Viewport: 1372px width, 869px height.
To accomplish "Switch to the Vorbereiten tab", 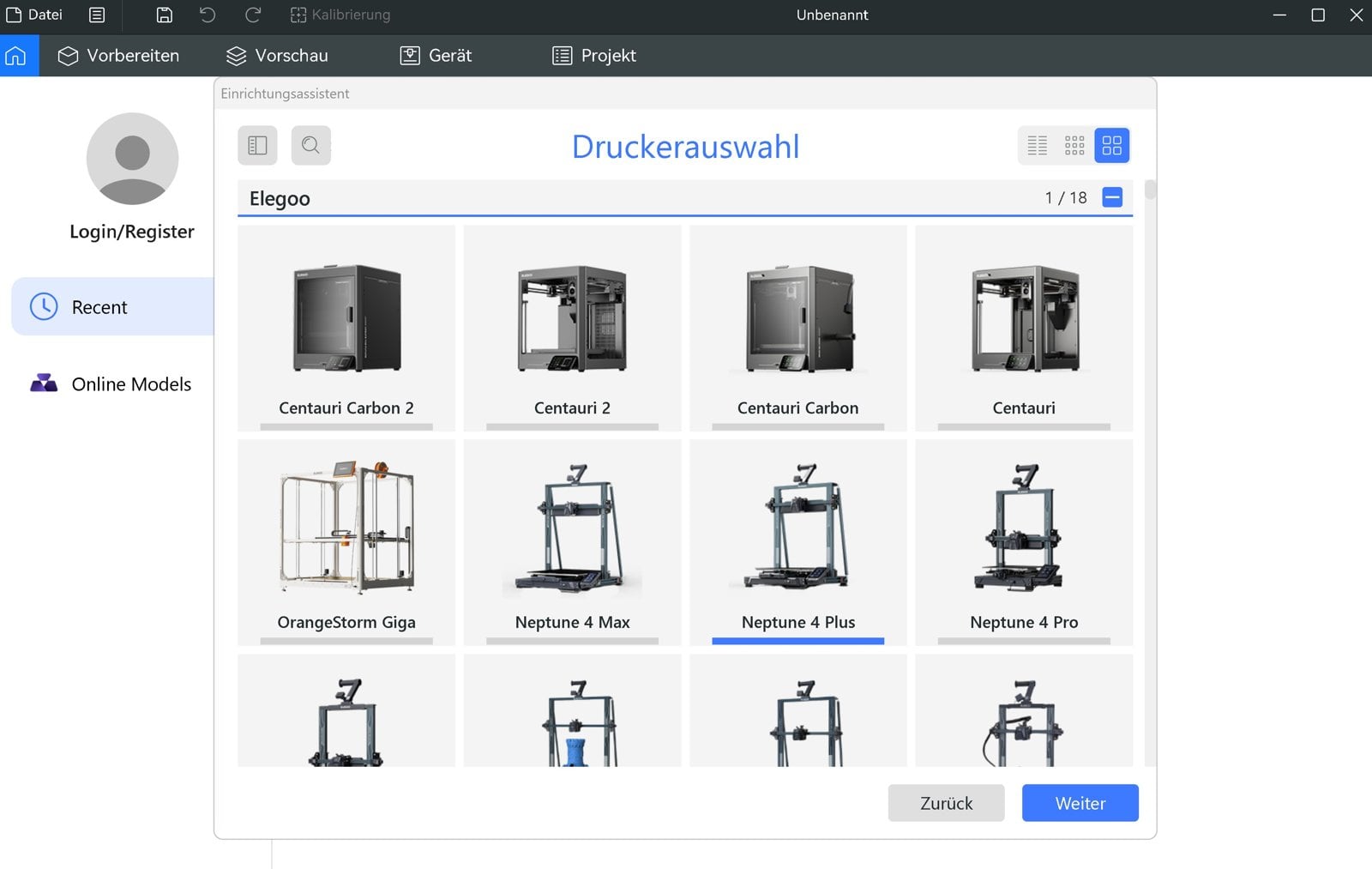I will [118, 56].
